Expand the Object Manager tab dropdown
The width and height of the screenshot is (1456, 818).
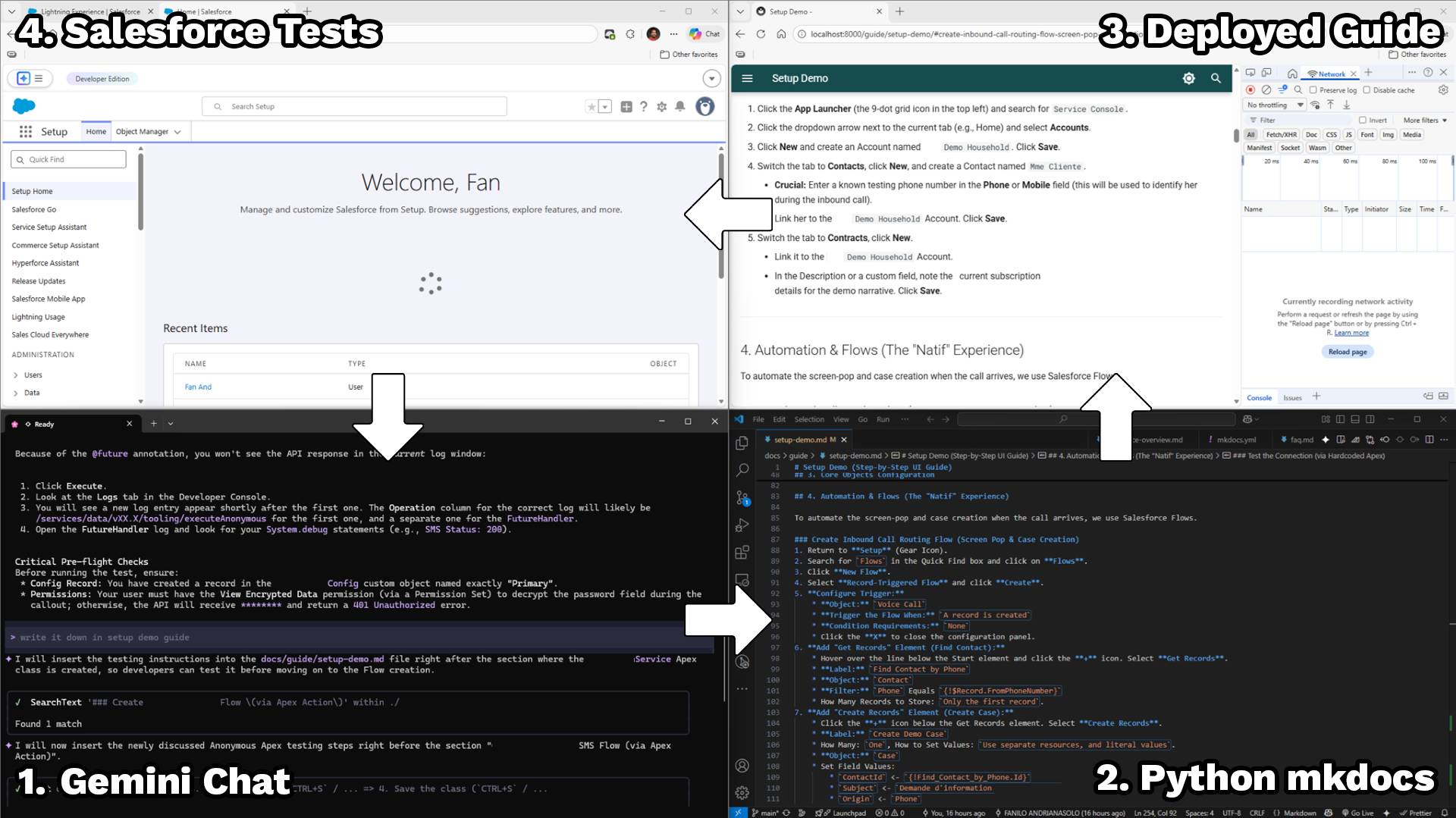(x=177, y=132)
